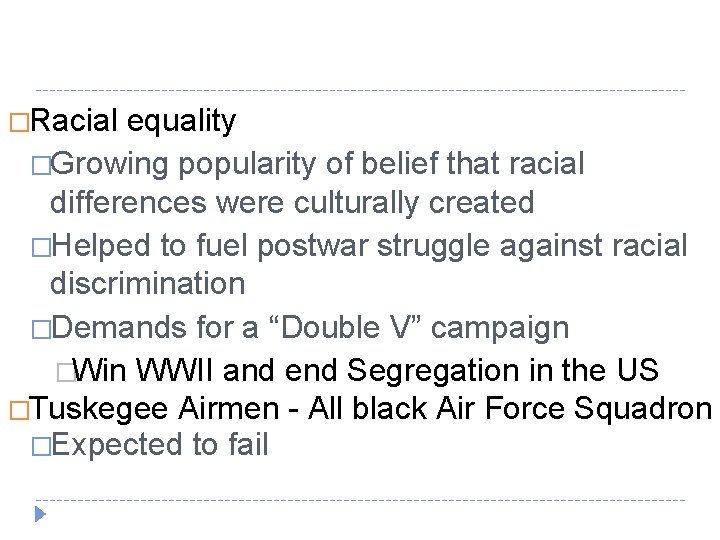Viewport: 720px width, 540px height.
Task: Click the blue bullet before Growing popularity
Action: click(41, 166)
